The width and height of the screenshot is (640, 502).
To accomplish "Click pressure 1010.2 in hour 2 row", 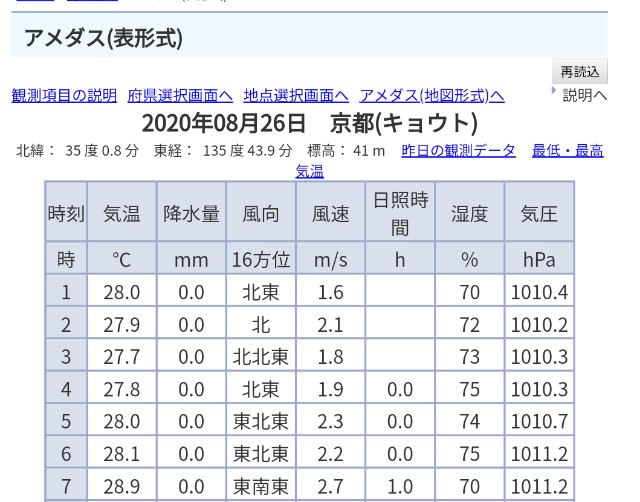I will click(x=539, y=323).
